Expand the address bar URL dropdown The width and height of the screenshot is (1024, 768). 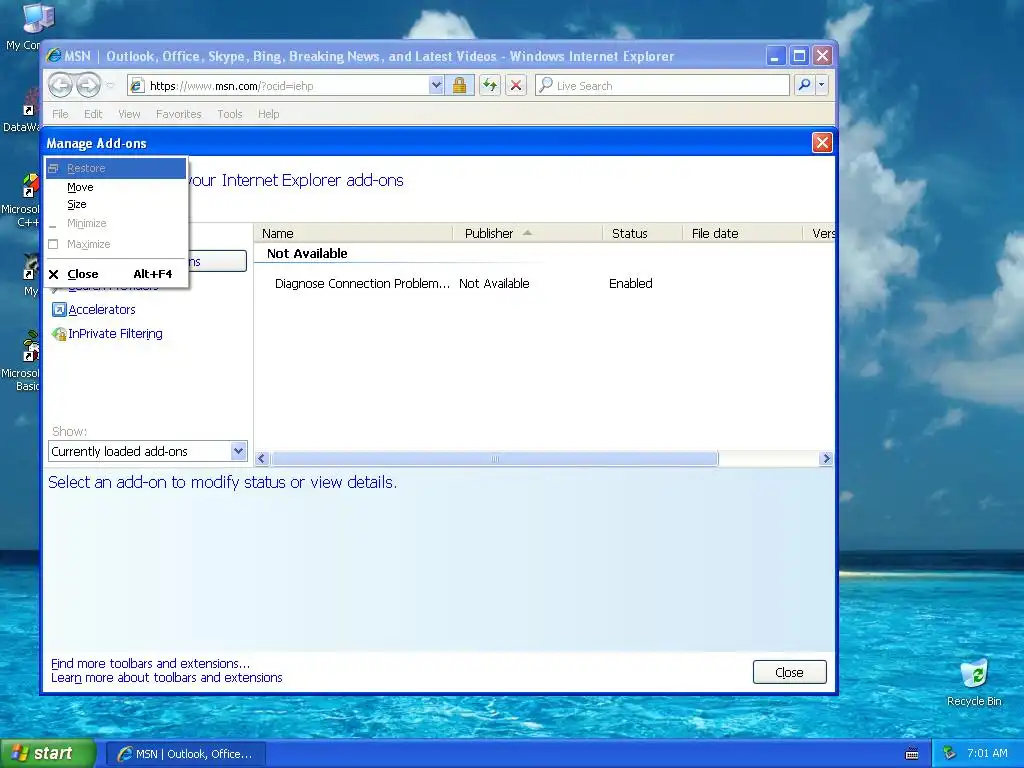[436, 85]
